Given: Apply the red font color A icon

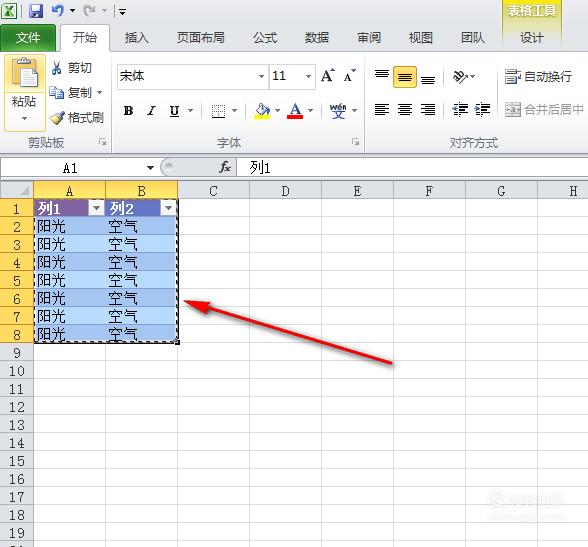Looking at the screenshot, I should click(295, 111).
